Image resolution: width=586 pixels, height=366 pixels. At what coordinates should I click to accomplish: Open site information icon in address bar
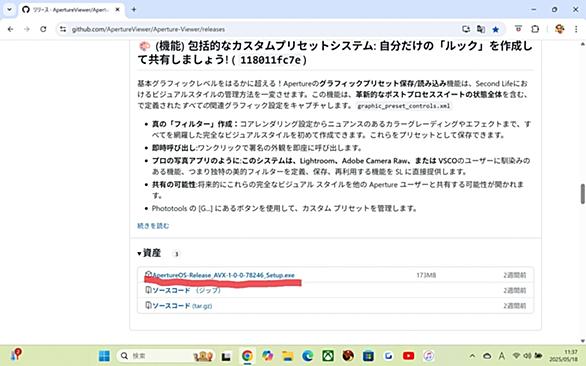point(63,29)
